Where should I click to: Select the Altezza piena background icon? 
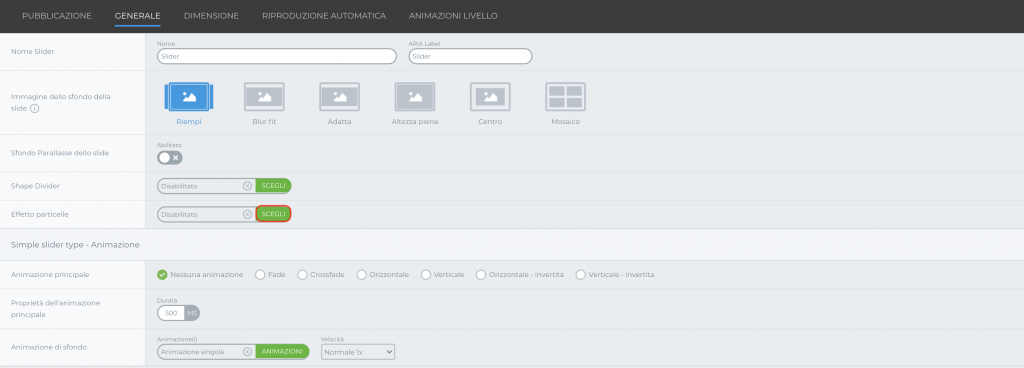click(x=415, y=97)
